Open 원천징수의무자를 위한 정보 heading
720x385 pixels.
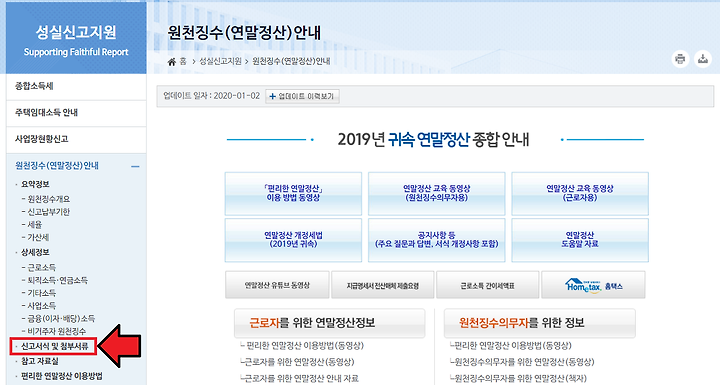pos(540,323)
